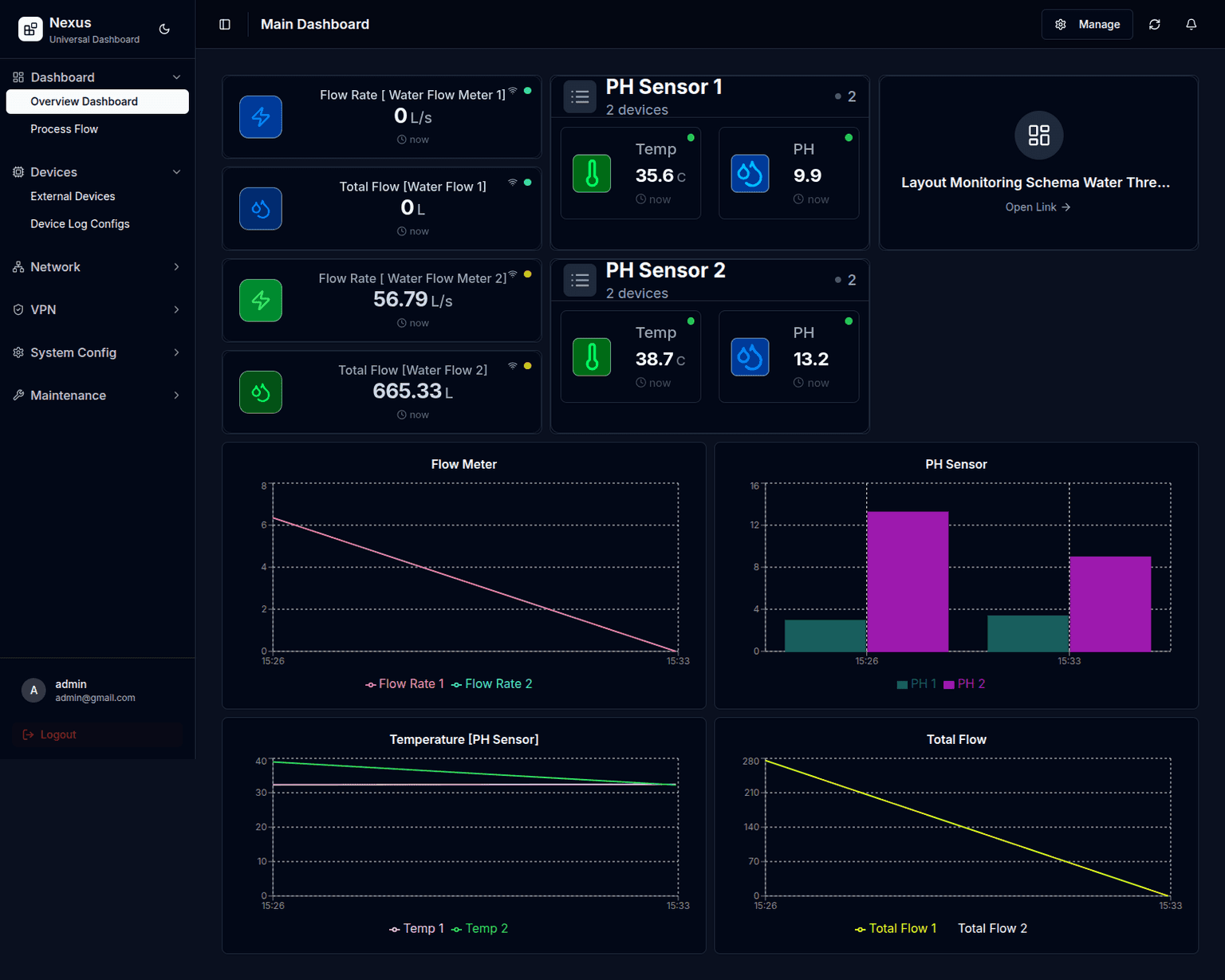Select the Temp thermometer icon on PH Sensor 1
Viewport: 1225px width, 980px height.
point(591,173)
